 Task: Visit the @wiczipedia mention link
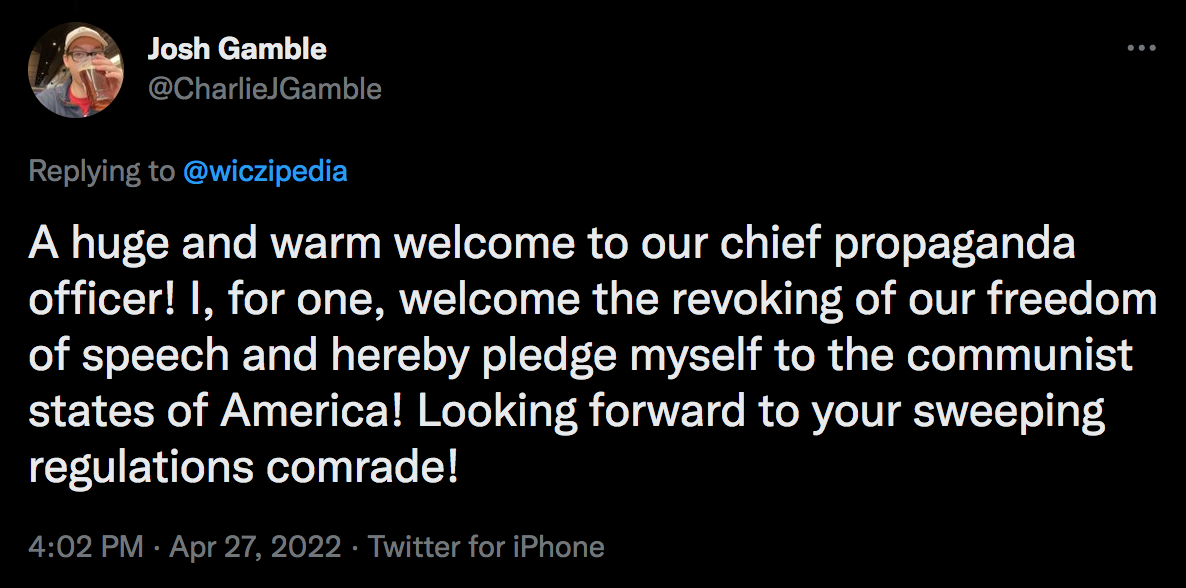tap(265, 171)
